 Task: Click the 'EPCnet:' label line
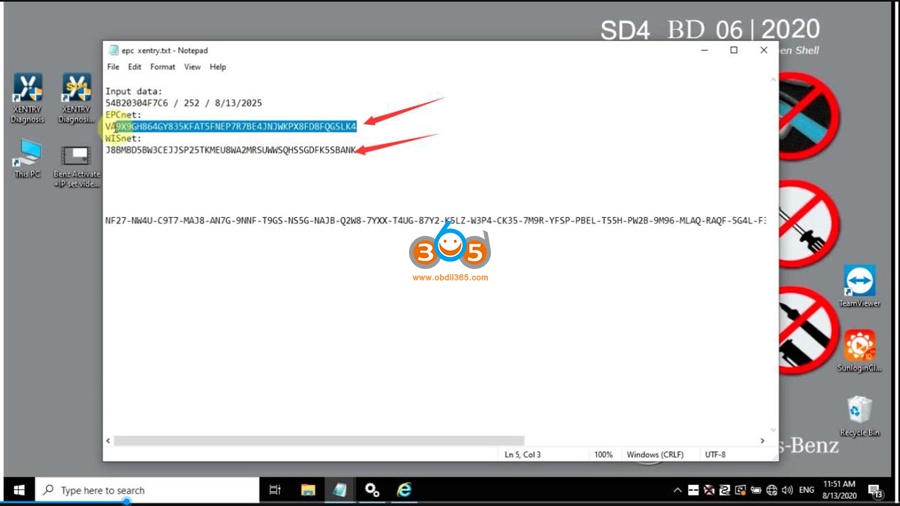[123, 115]
